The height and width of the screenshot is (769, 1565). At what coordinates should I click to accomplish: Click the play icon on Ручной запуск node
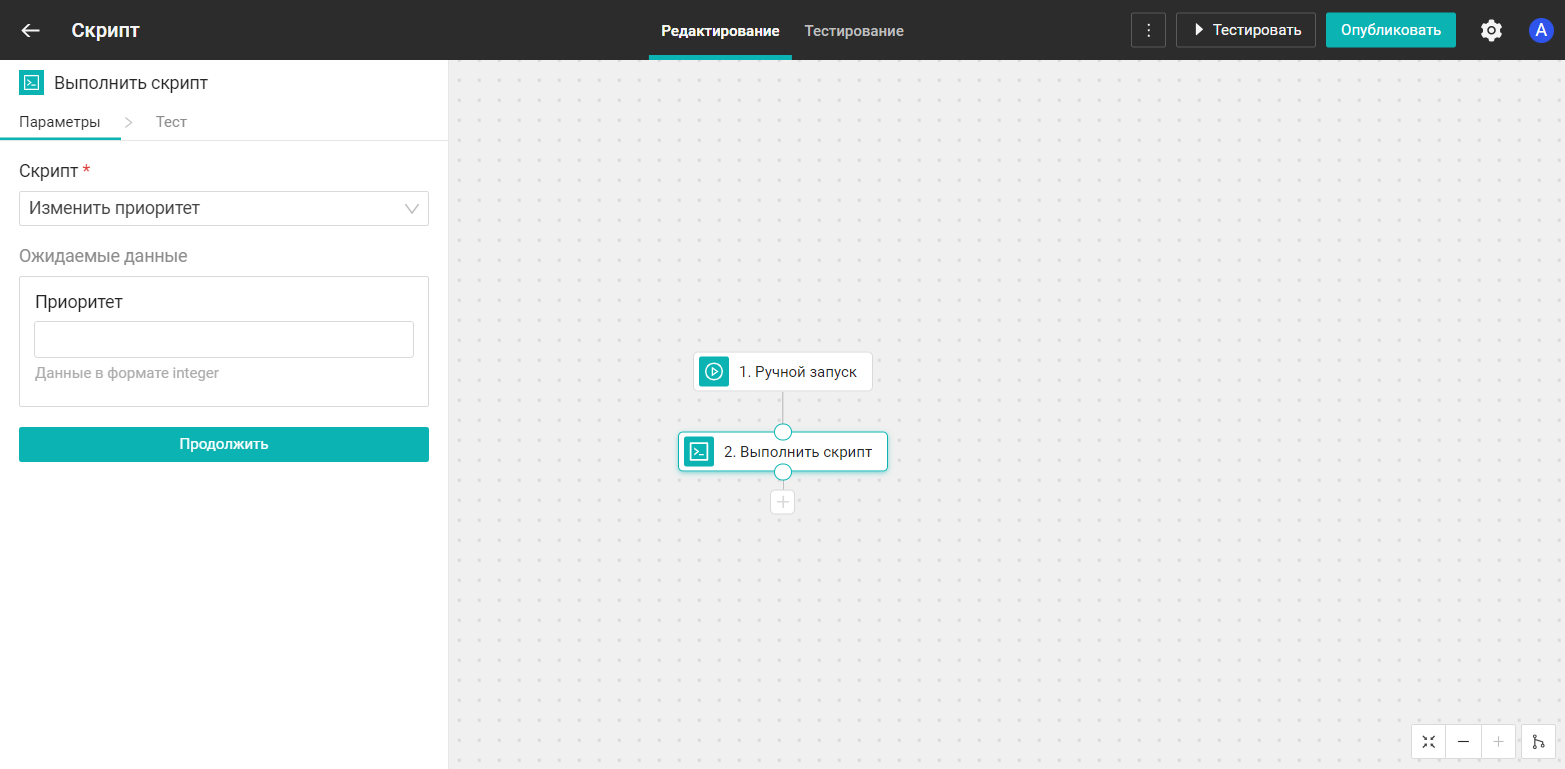point(714,372)
